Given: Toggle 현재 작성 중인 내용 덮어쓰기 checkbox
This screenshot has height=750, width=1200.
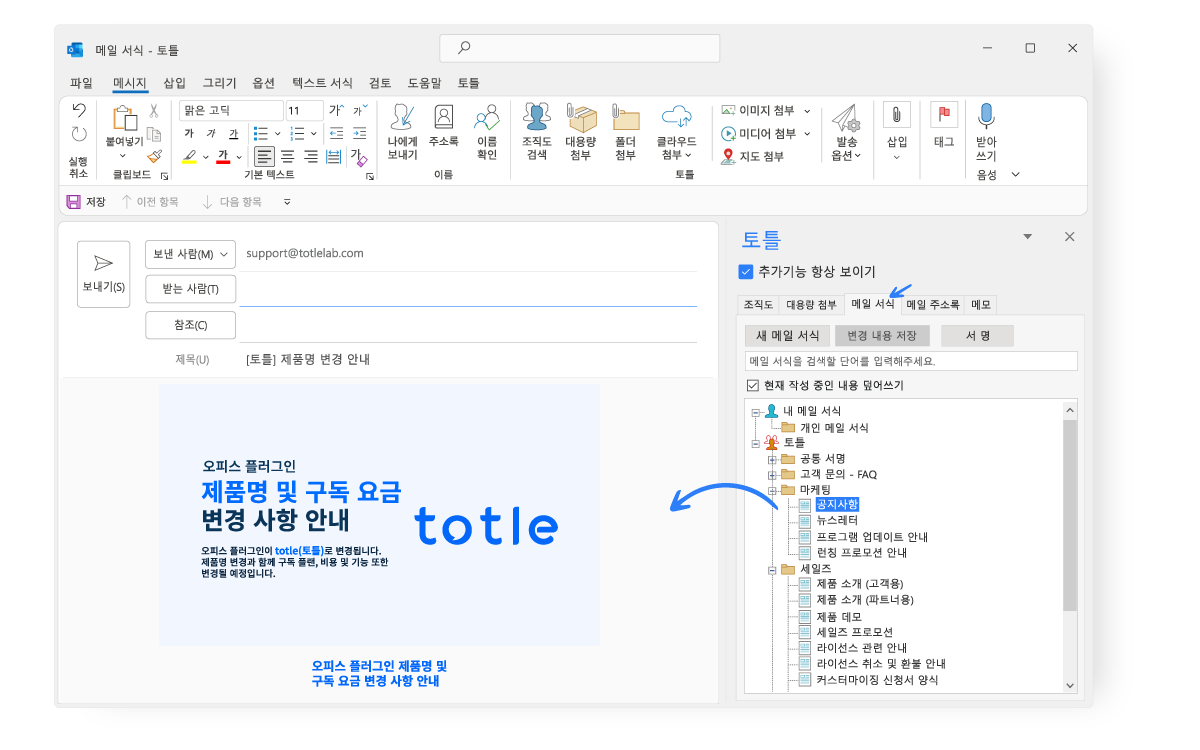Looking at the screenshot, I should click(x=753, y=385).
